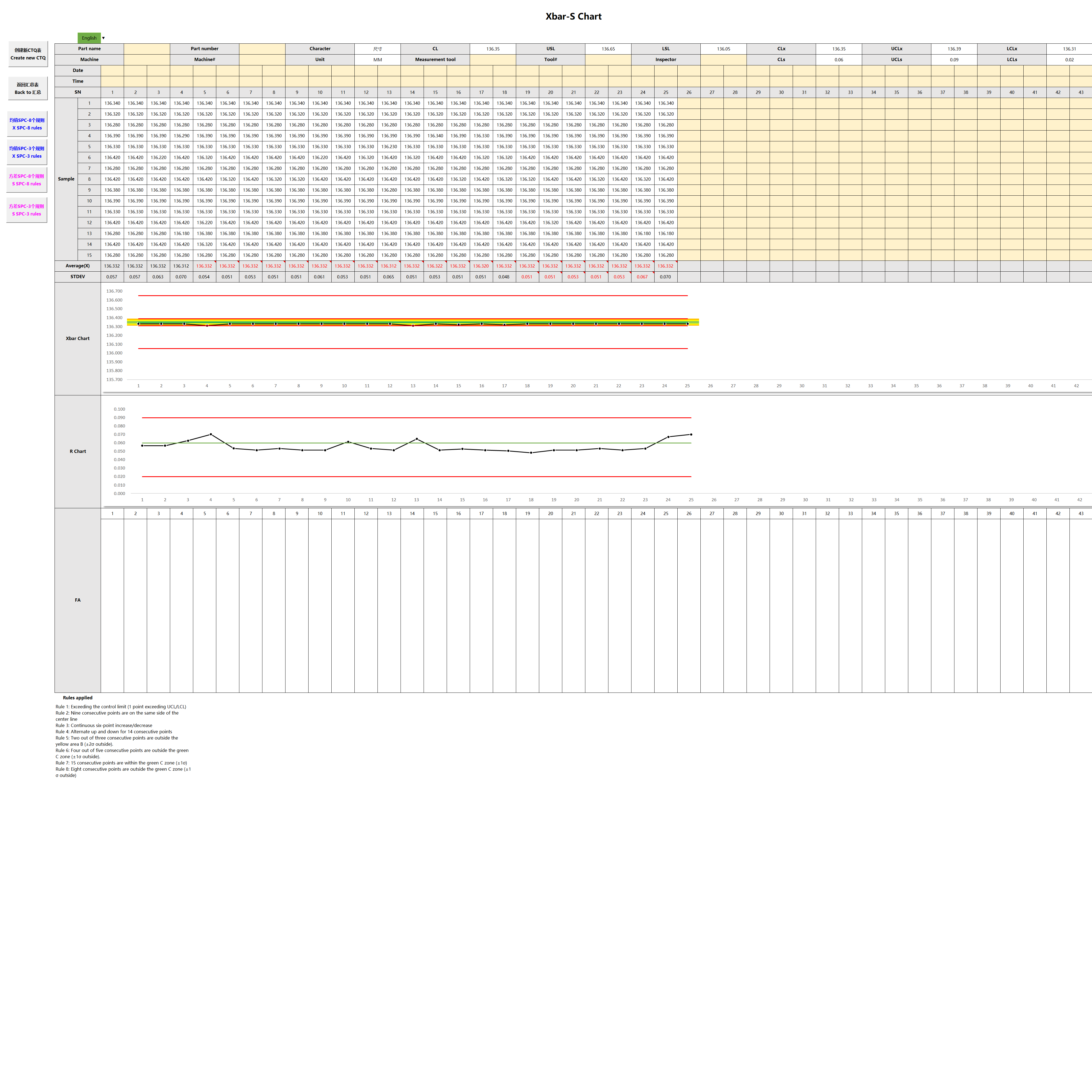Select the FA section column header 1
The image size is (1092, 1092).
(112, 513)
